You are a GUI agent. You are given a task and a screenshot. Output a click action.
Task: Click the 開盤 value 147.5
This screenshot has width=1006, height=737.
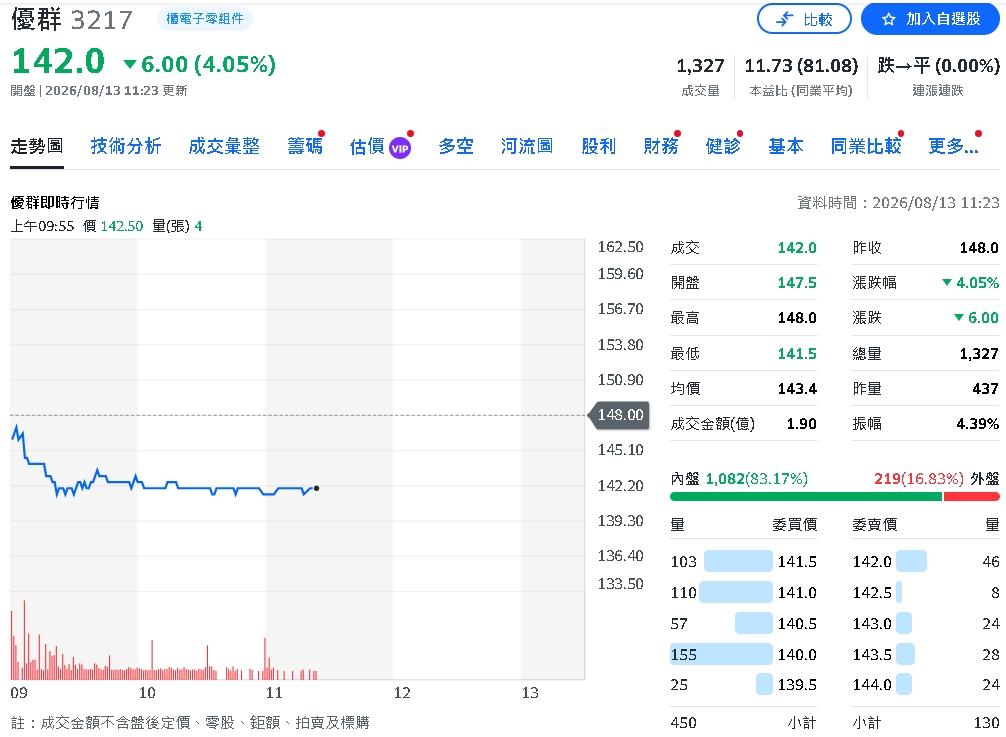(x=797, y=283)
